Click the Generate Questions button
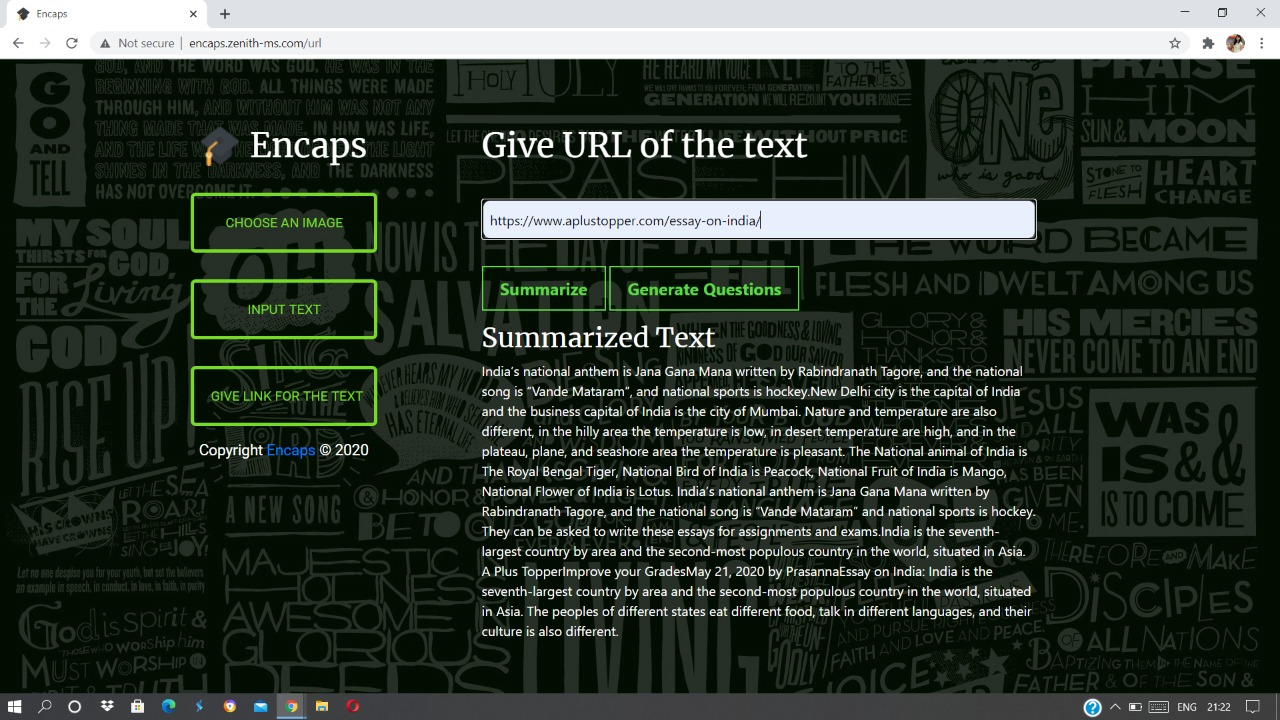 (704, 289)
